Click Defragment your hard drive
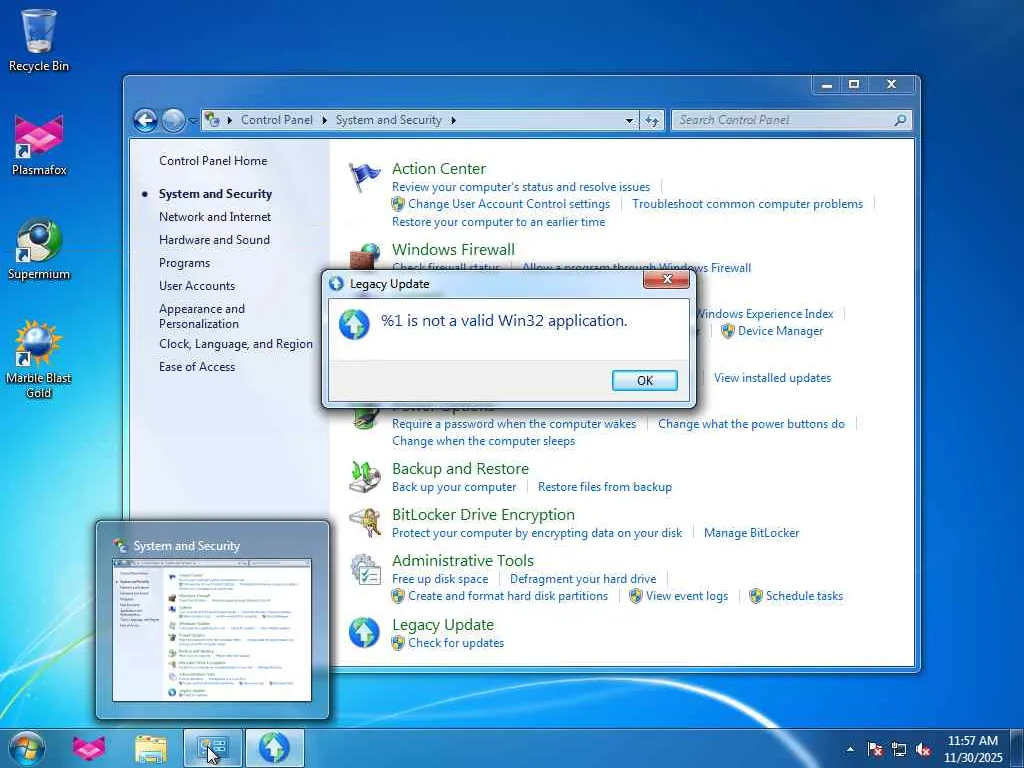This screenshot has width=1024, height=768. [583, 579]
